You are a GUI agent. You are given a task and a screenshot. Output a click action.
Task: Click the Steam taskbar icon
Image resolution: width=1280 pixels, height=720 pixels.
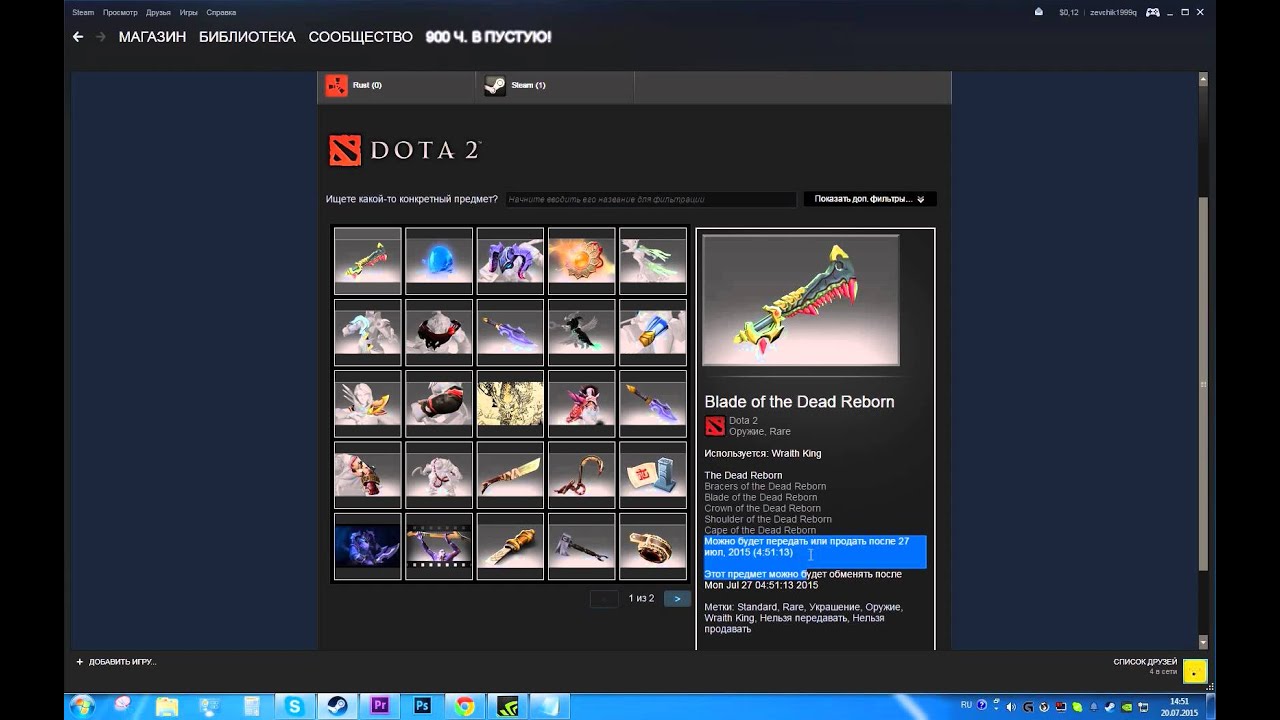pos(337,706)
